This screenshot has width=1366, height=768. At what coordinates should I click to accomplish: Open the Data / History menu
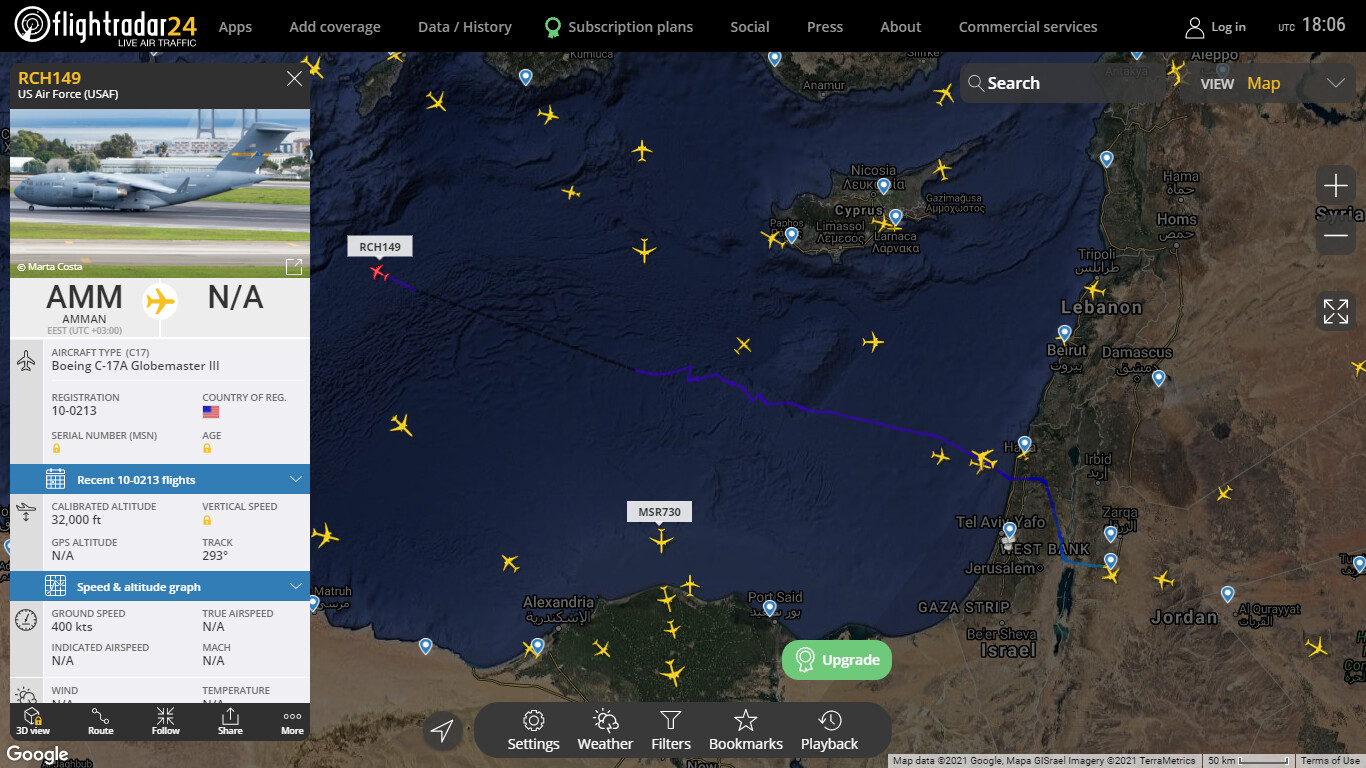click(x=465, y=27)
